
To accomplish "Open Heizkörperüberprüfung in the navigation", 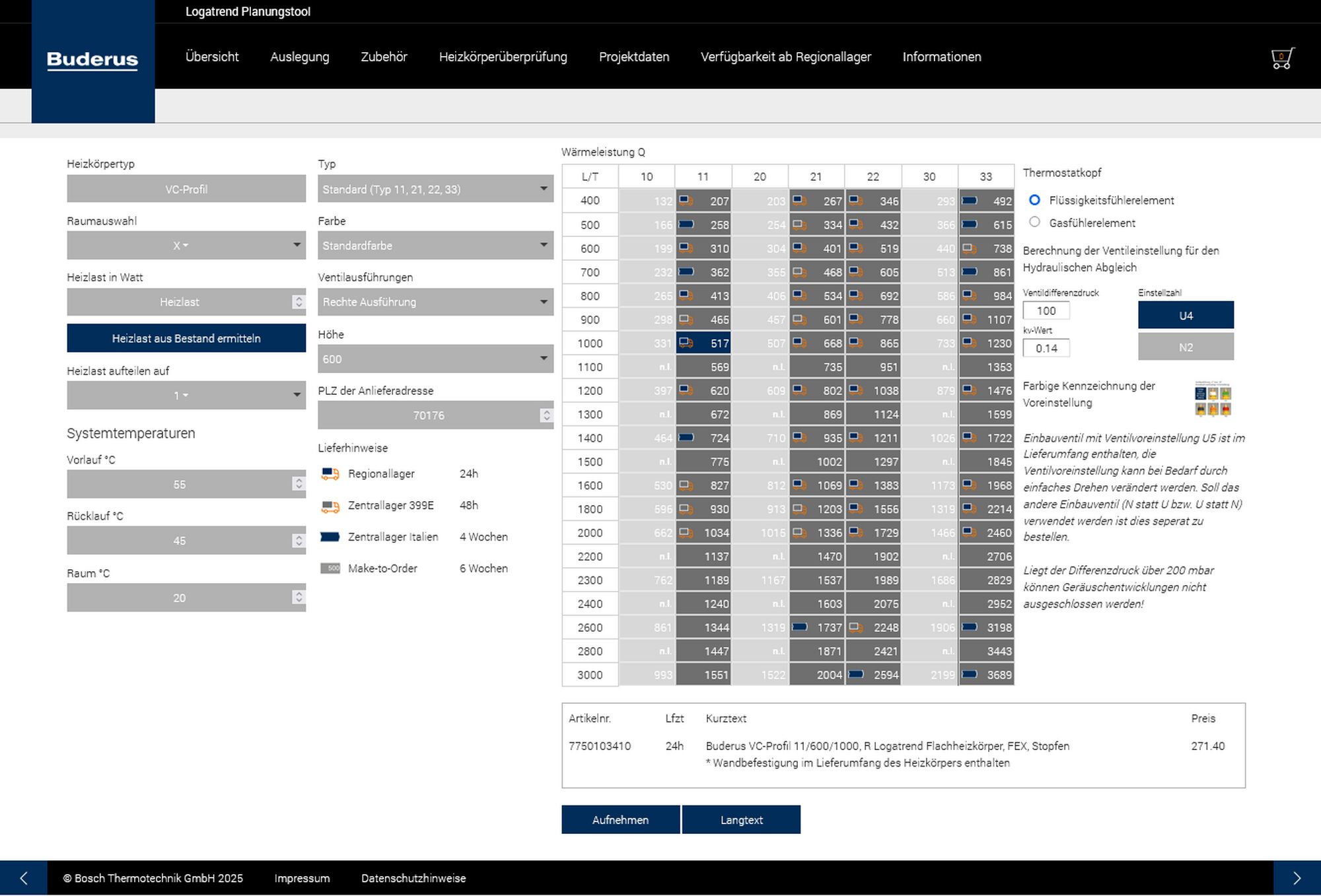I will [503, 57].
